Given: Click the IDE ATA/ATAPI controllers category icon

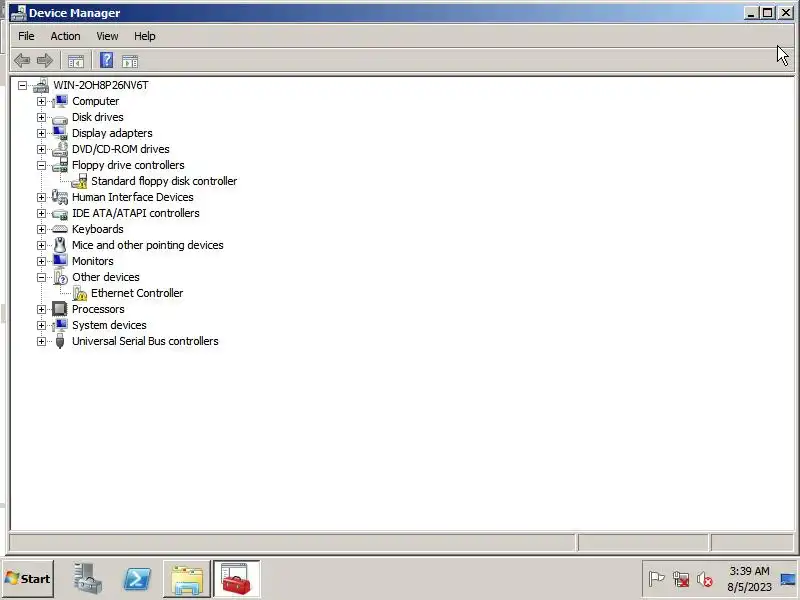Looking at the screenshot, I should [x=60, y=214].
